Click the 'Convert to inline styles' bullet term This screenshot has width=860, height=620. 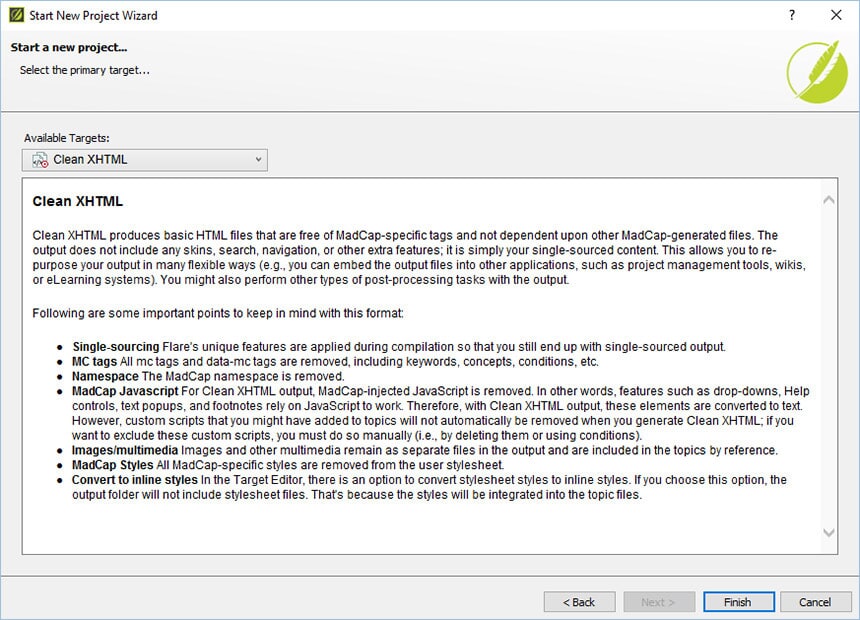coord(134,480)
